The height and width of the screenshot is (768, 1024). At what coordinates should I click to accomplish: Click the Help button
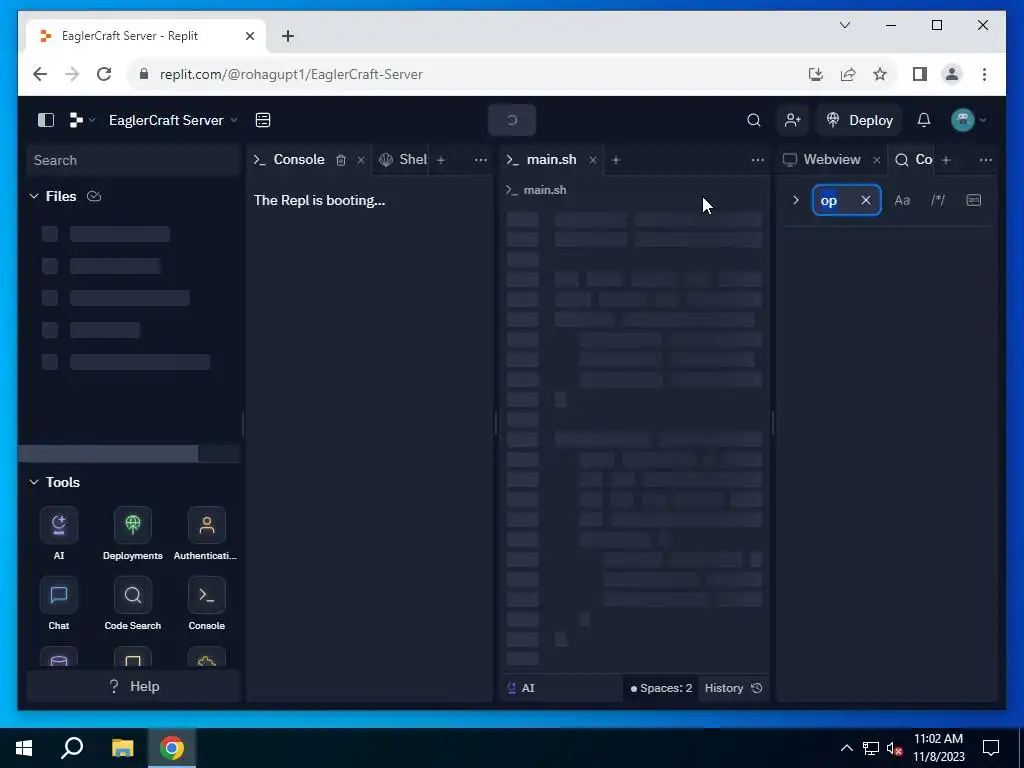tap(133, 686)
